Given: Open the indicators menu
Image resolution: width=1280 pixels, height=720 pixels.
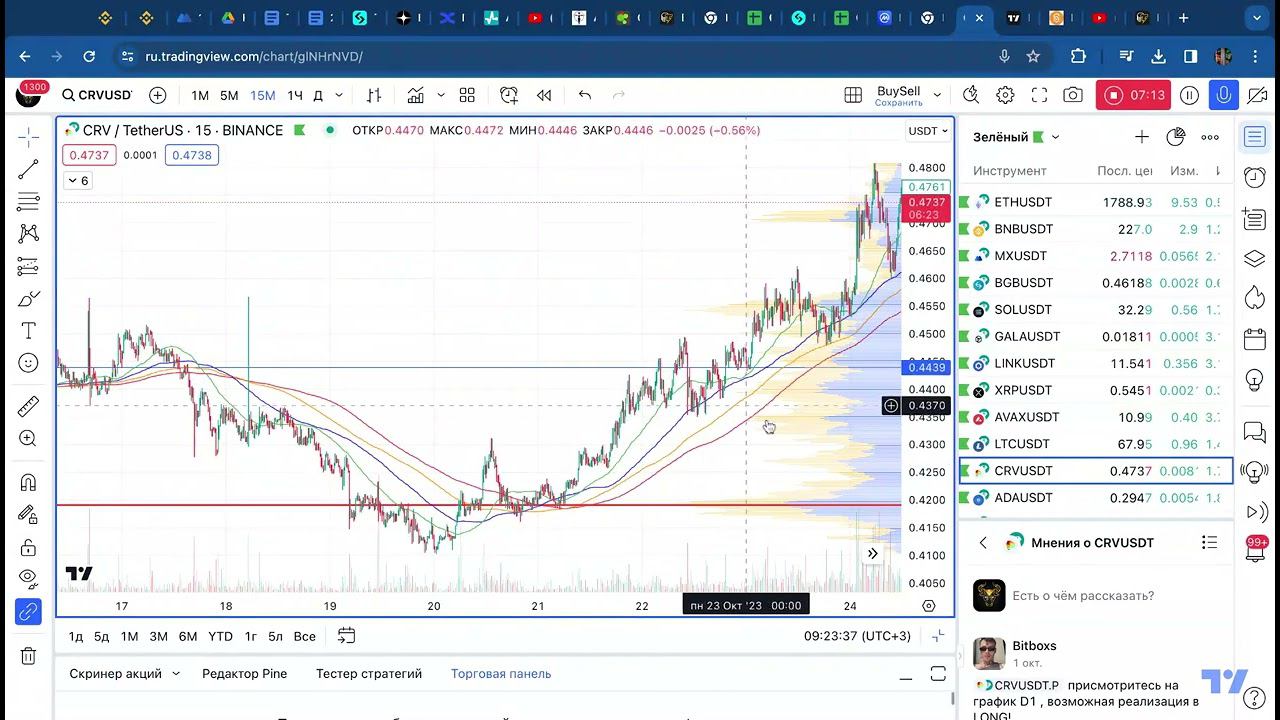Looking at the screenshot, I should pos(415,95).
